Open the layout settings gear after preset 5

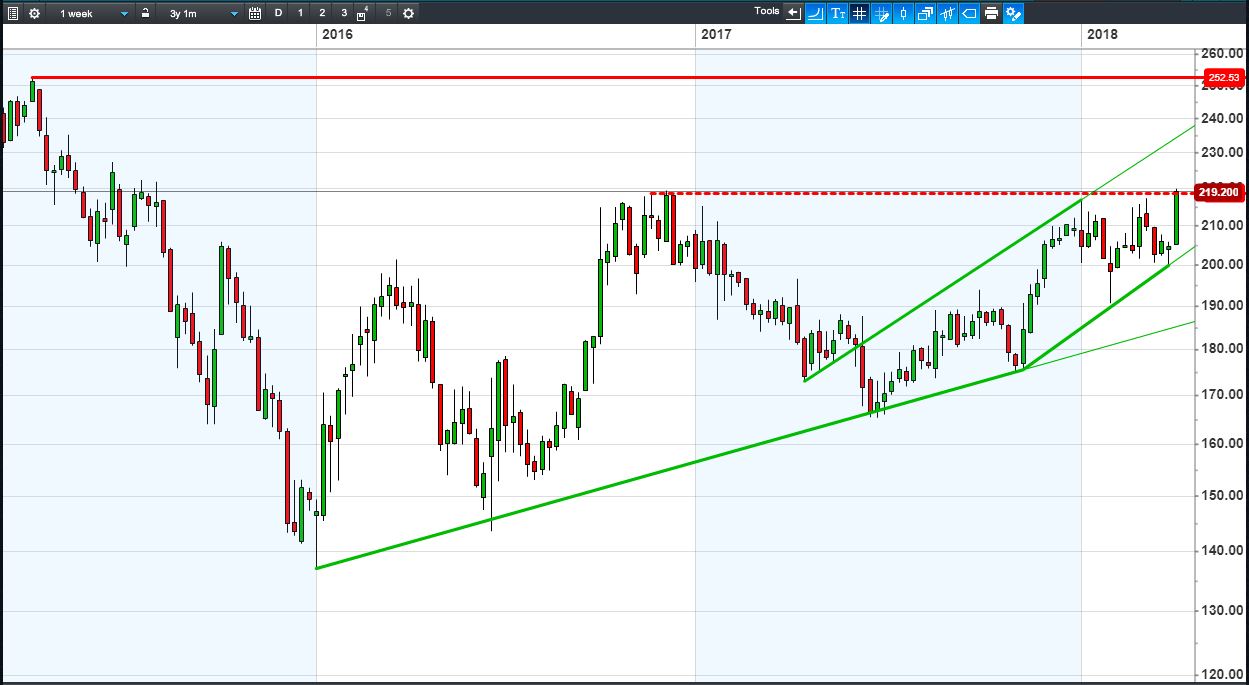click(408, 13)
